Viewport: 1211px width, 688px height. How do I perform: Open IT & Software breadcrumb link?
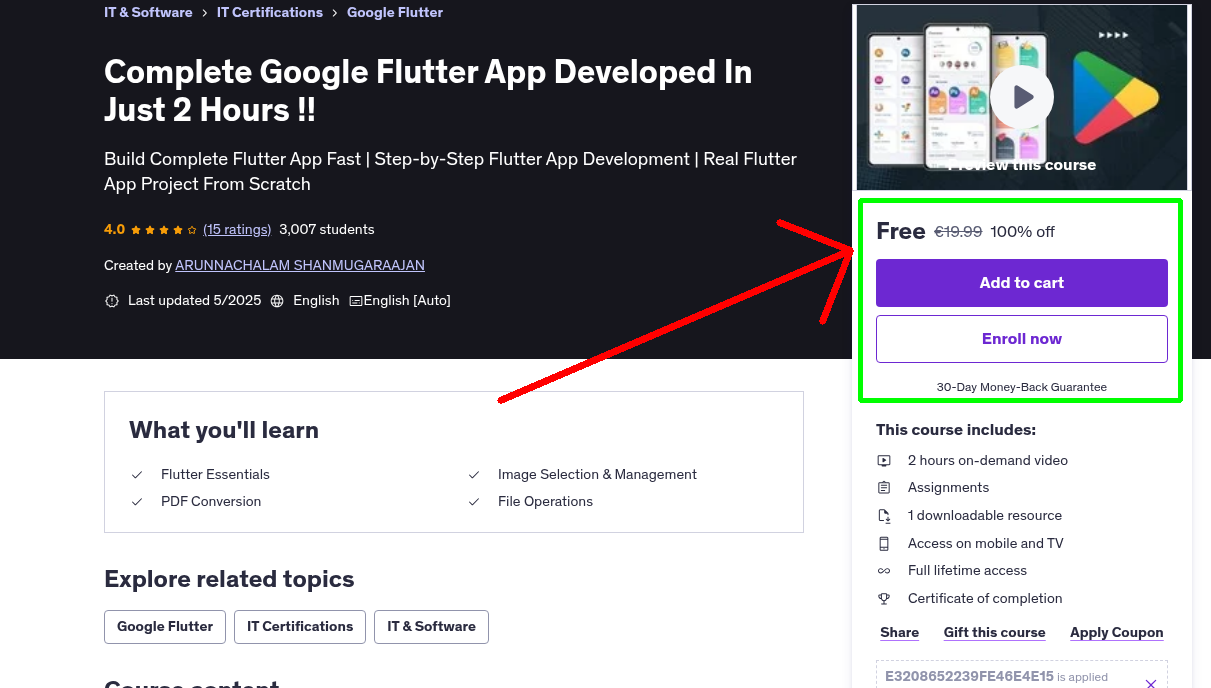coord(148,12)
